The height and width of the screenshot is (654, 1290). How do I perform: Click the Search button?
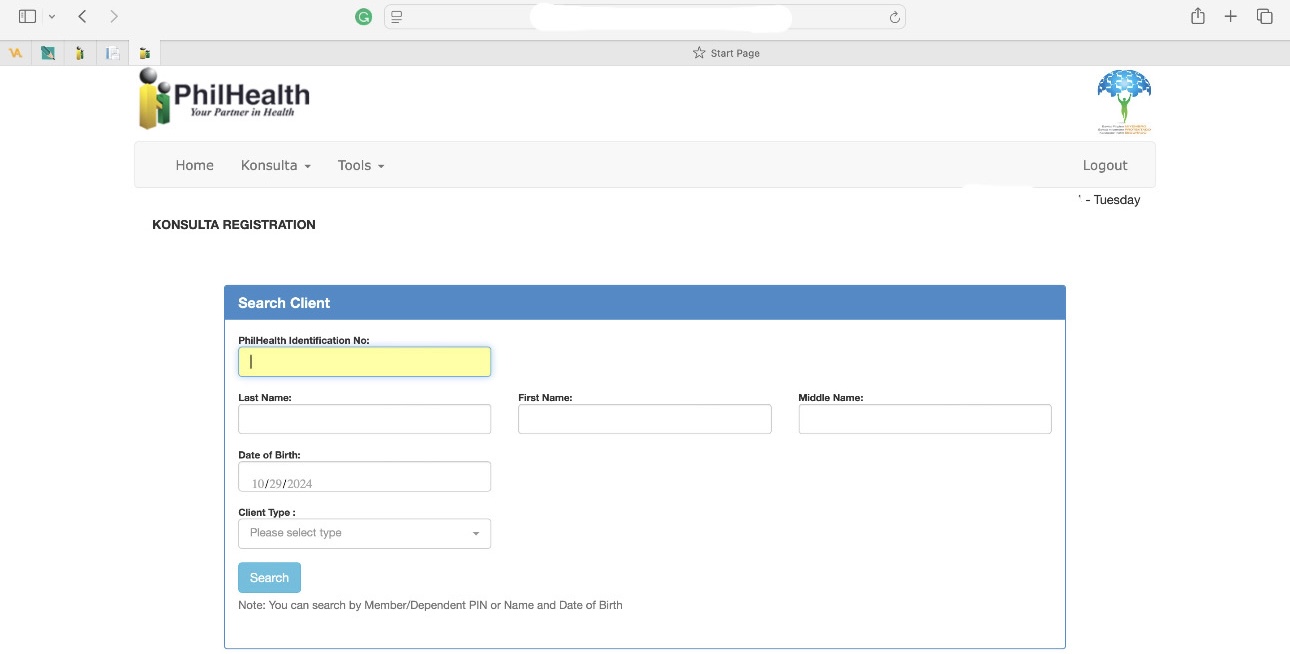(x=269, y=578)
